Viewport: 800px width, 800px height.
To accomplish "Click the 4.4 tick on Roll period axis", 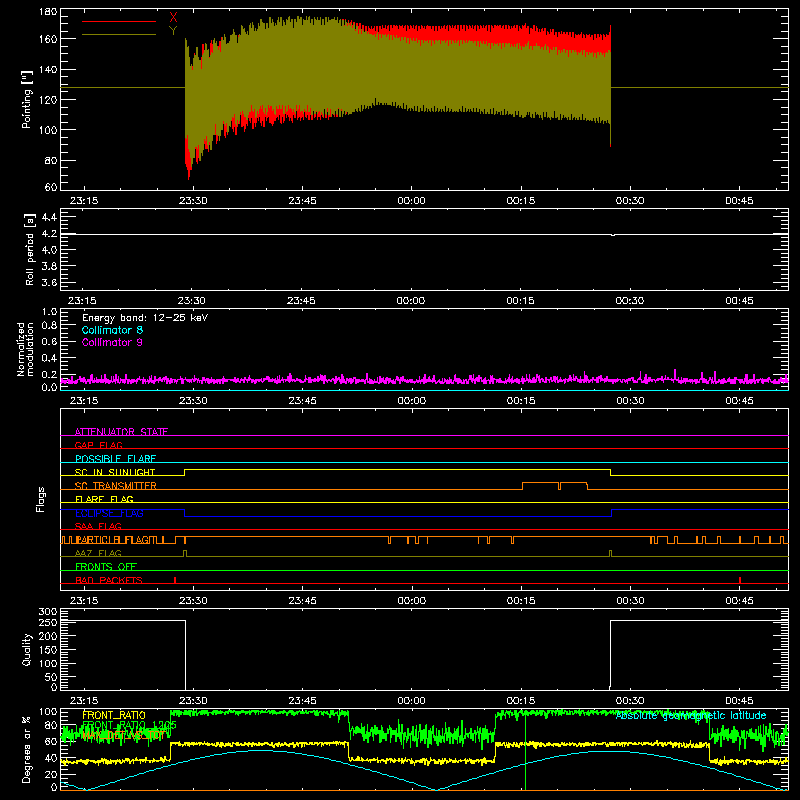I will point(49,217).
